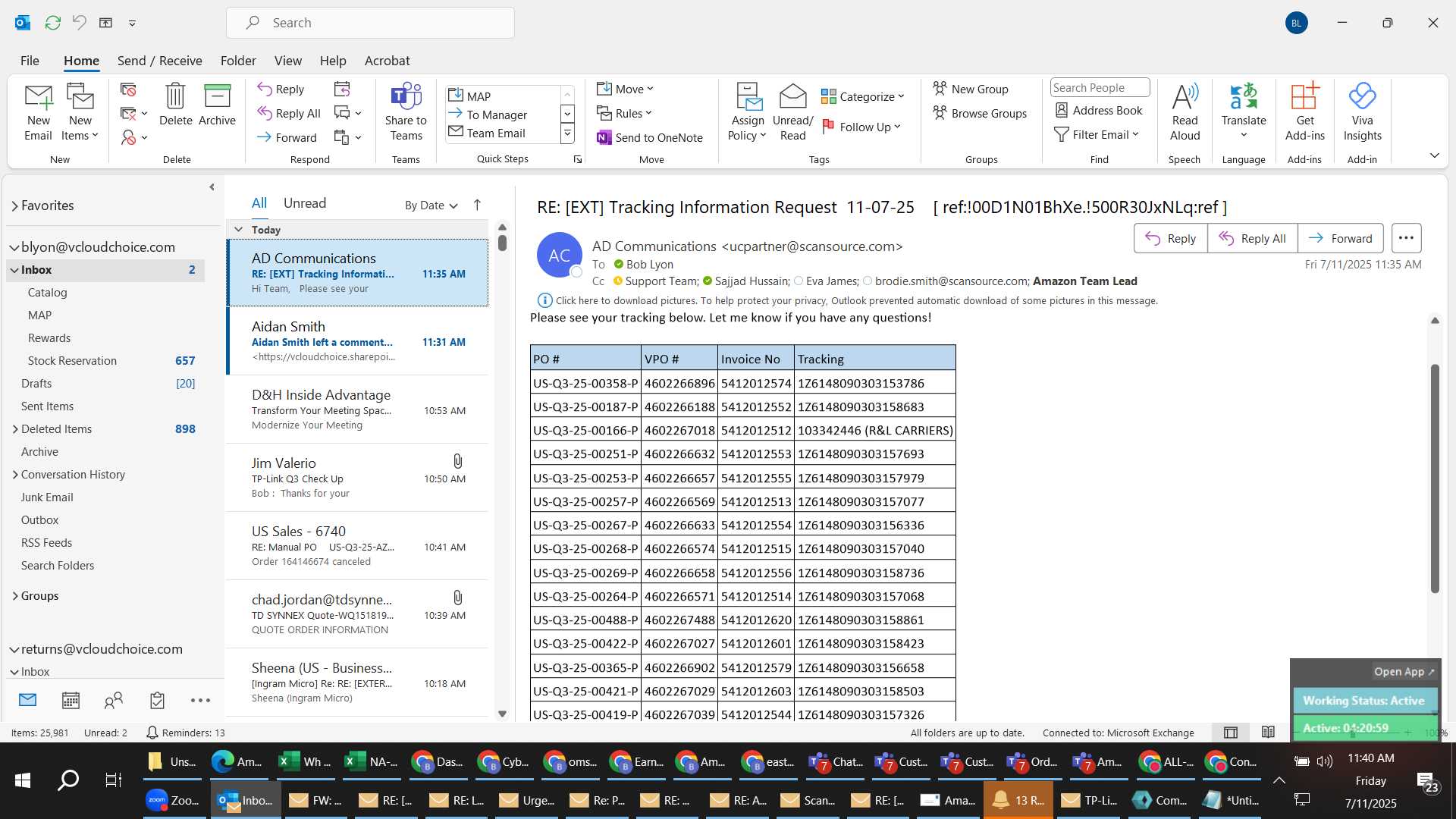
Task: Switch to View ribbon tab
Action: pyautogui.click(x=287, y=61)
